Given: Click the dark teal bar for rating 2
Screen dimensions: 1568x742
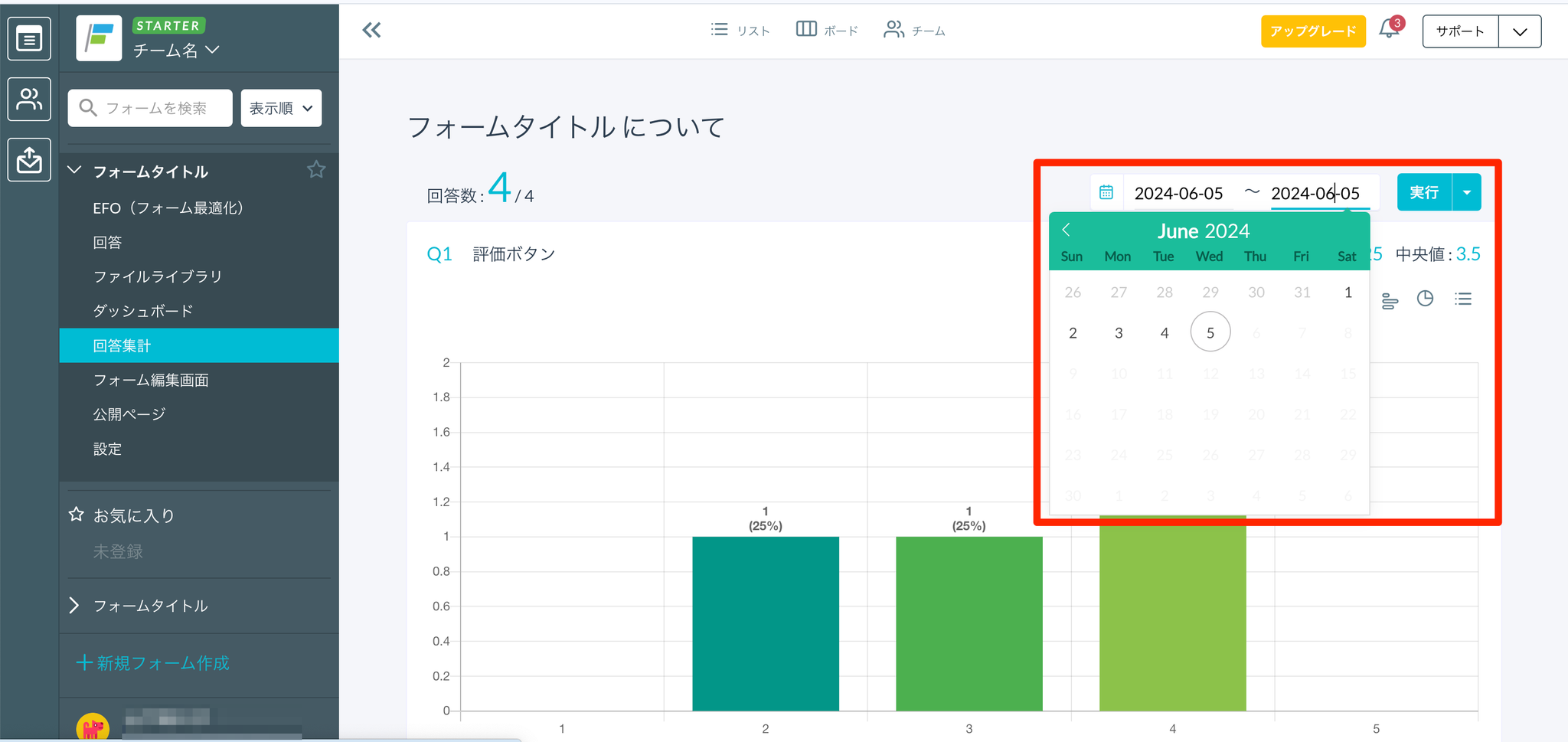Looking at the screenshot, I should click(766, 623).
